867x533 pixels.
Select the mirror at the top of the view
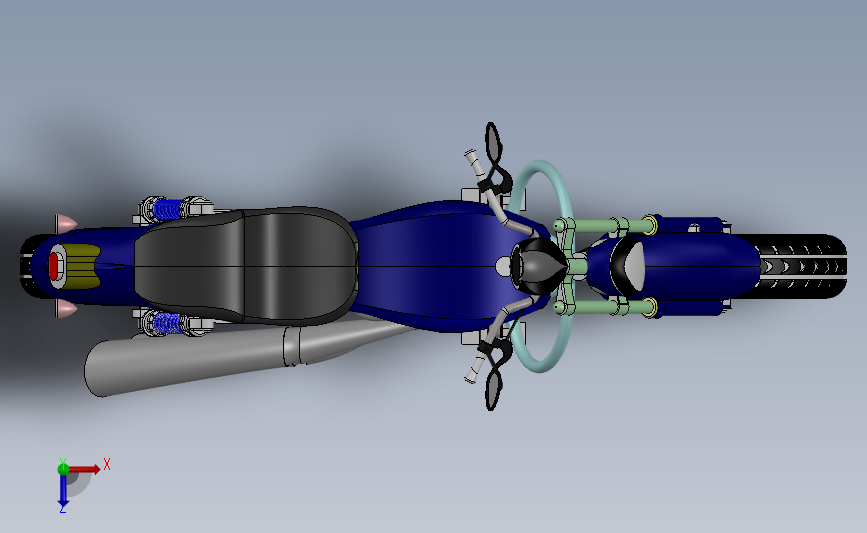click(x=493, y=143)
